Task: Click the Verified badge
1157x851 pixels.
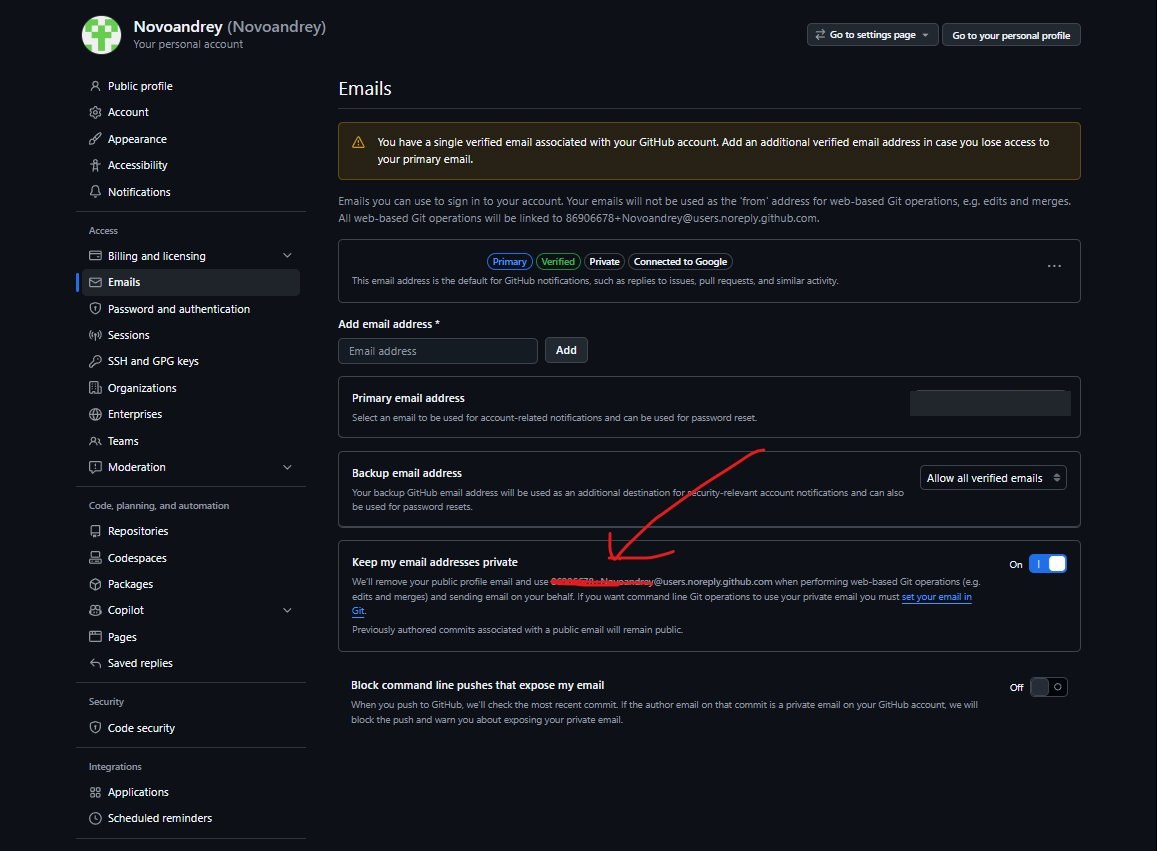Action: [x=558, y=261]
